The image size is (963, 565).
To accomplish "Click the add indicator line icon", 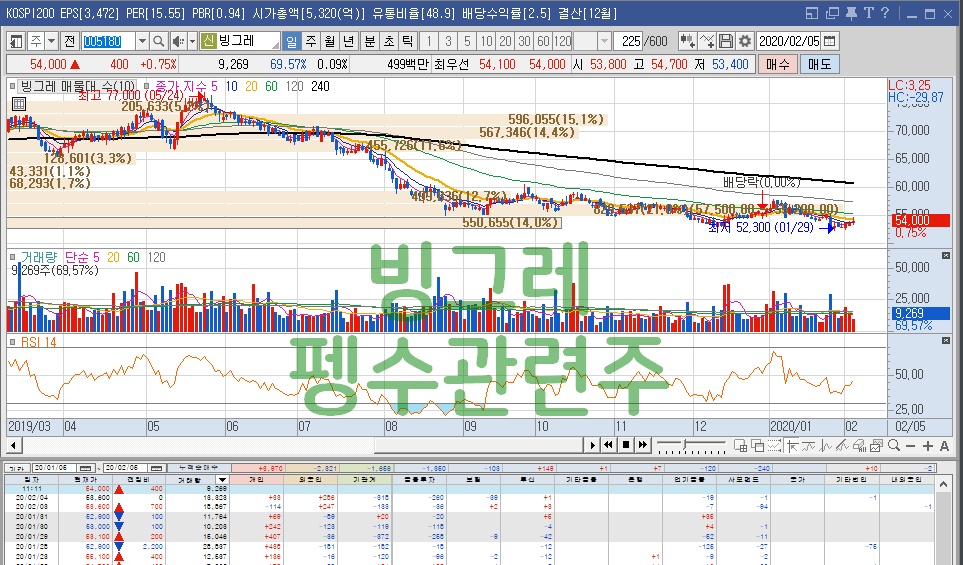I will pyautogui.click(x=706, y=41).
